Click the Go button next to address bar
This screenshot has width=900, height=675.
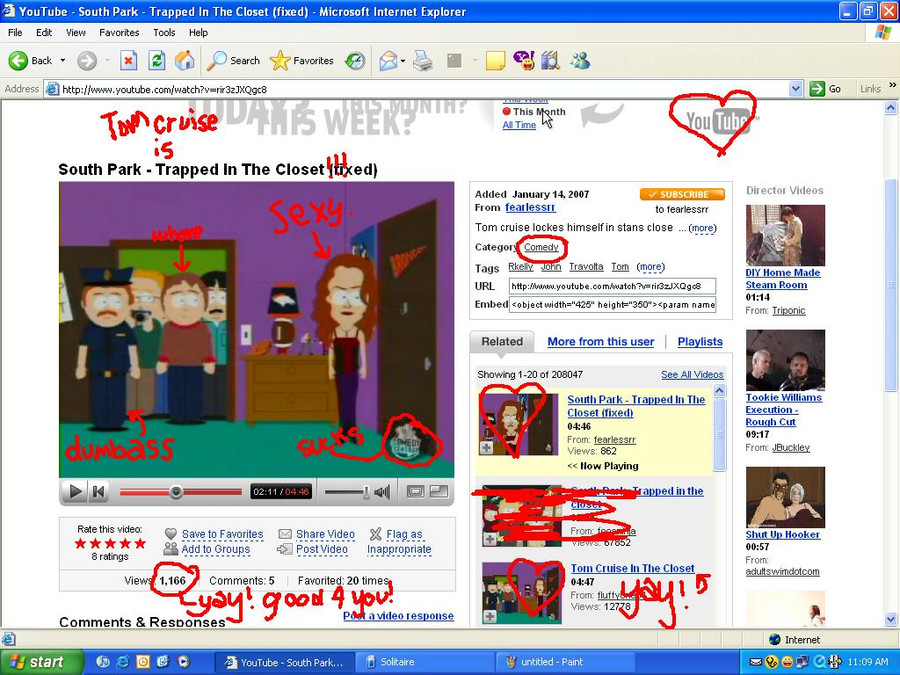[825, 89]
